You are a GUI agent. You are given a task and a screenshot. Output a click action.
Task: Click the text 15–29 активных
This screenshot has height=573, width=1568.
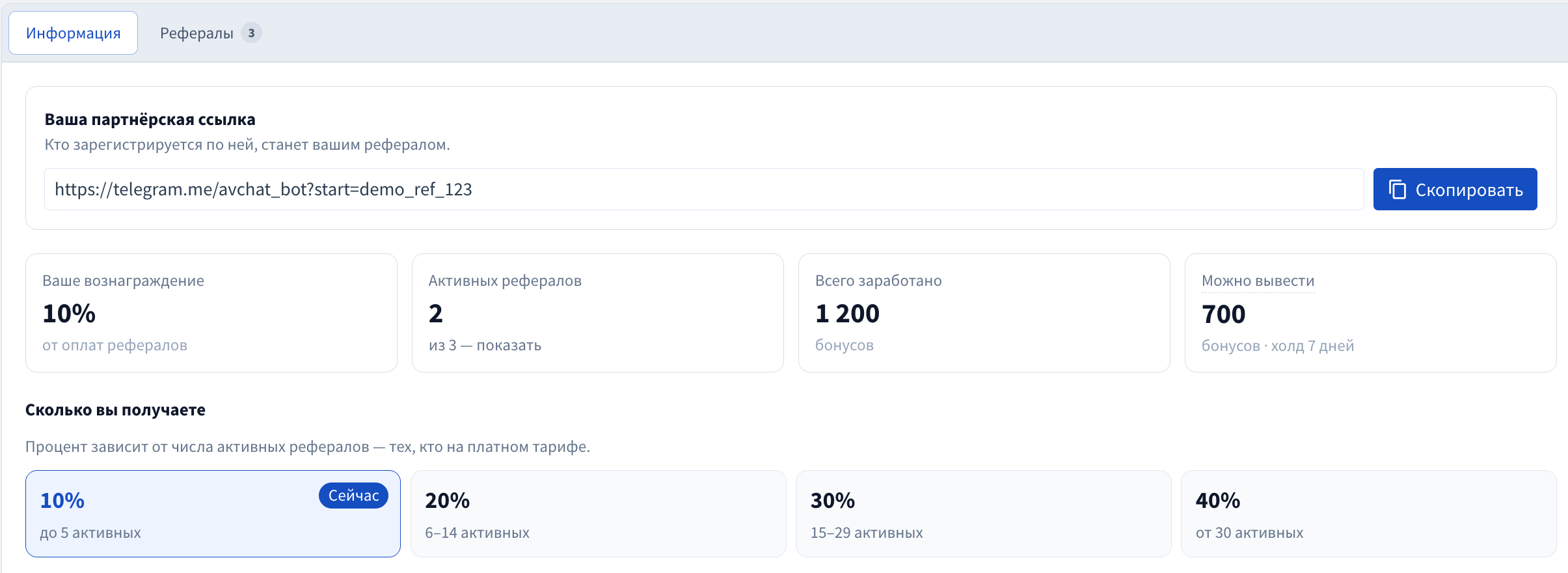(x=867, y=533)
